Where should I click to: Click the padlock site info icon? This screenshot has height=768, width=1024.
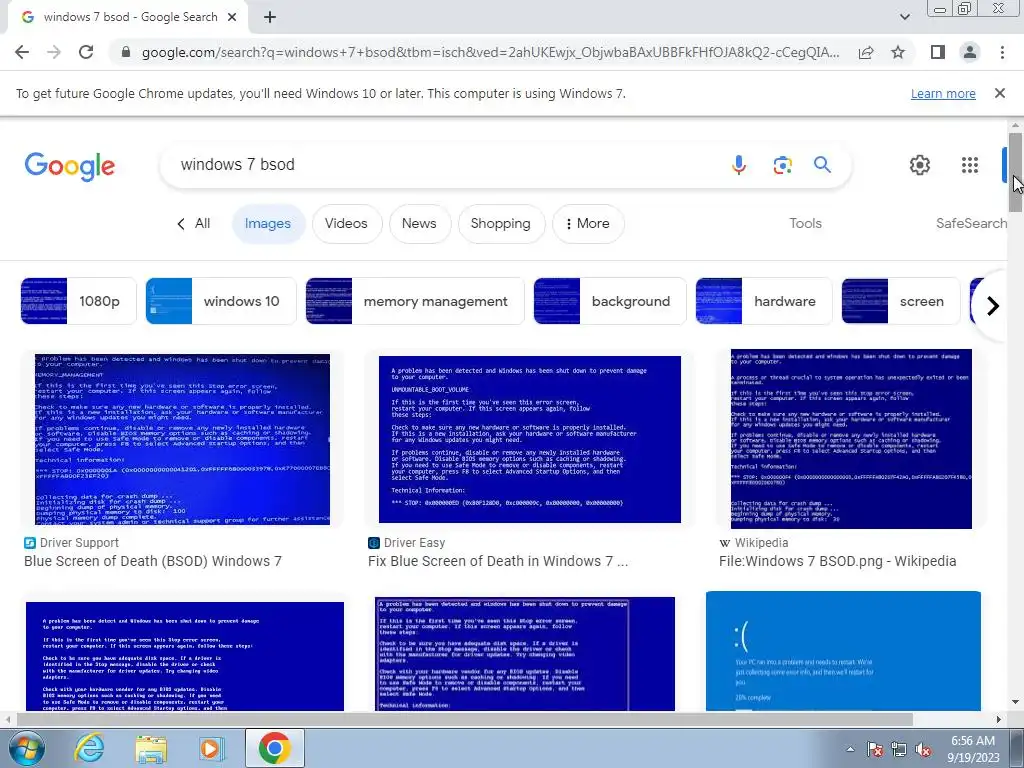126,52
